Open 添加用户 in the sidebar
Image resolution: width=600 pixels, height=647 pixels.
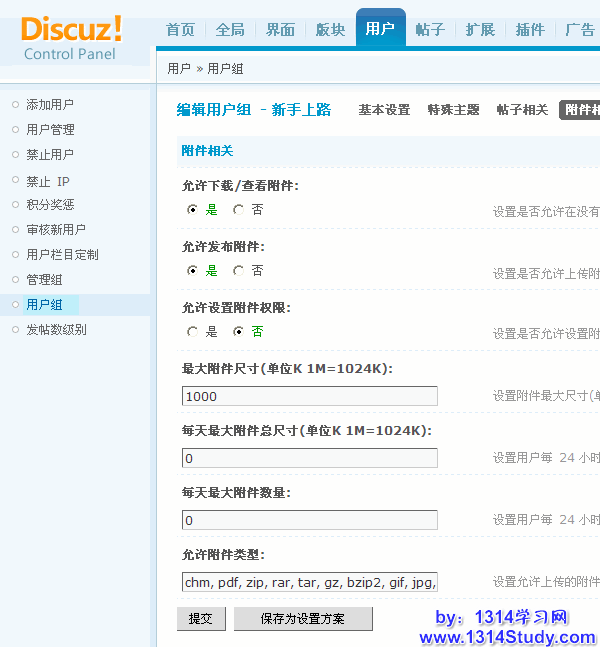(50, 105)
